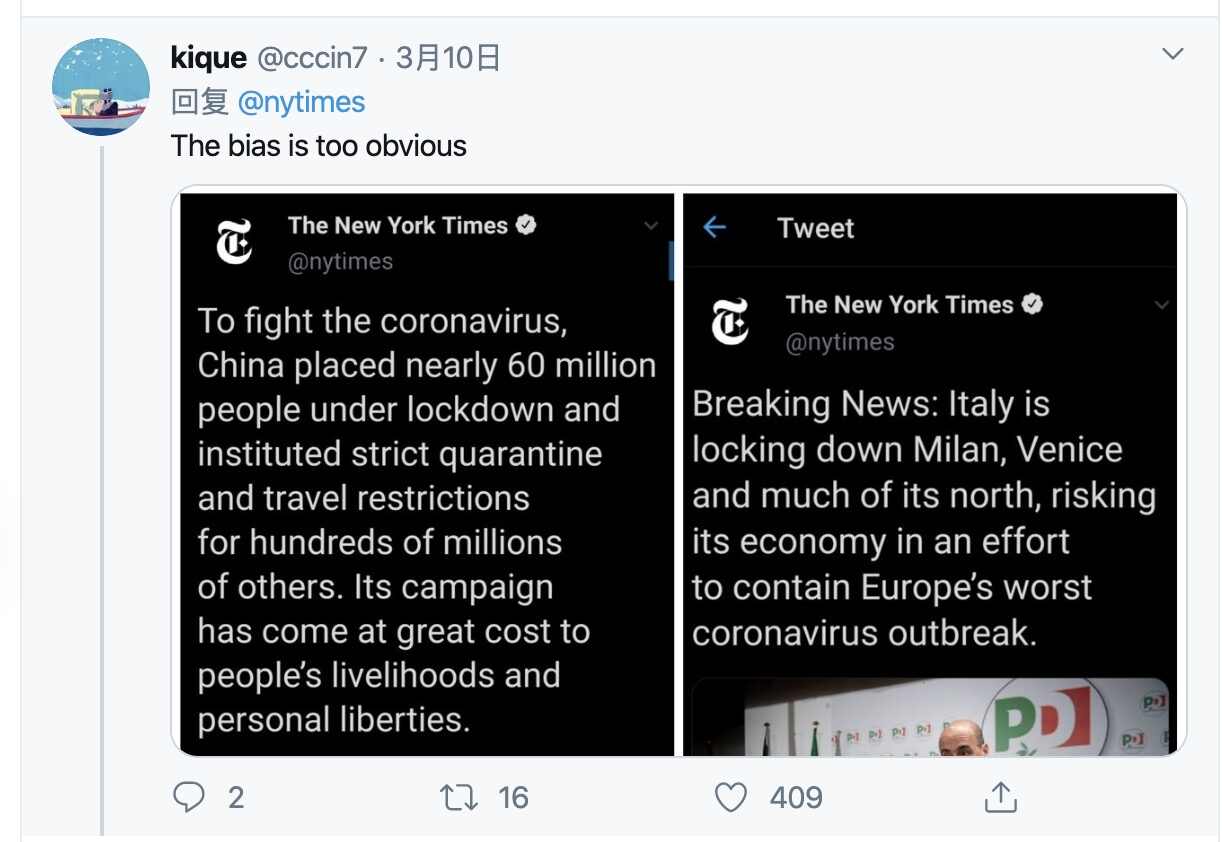
Task: Retweet kique's post
Action: click(x=458, y=797)
